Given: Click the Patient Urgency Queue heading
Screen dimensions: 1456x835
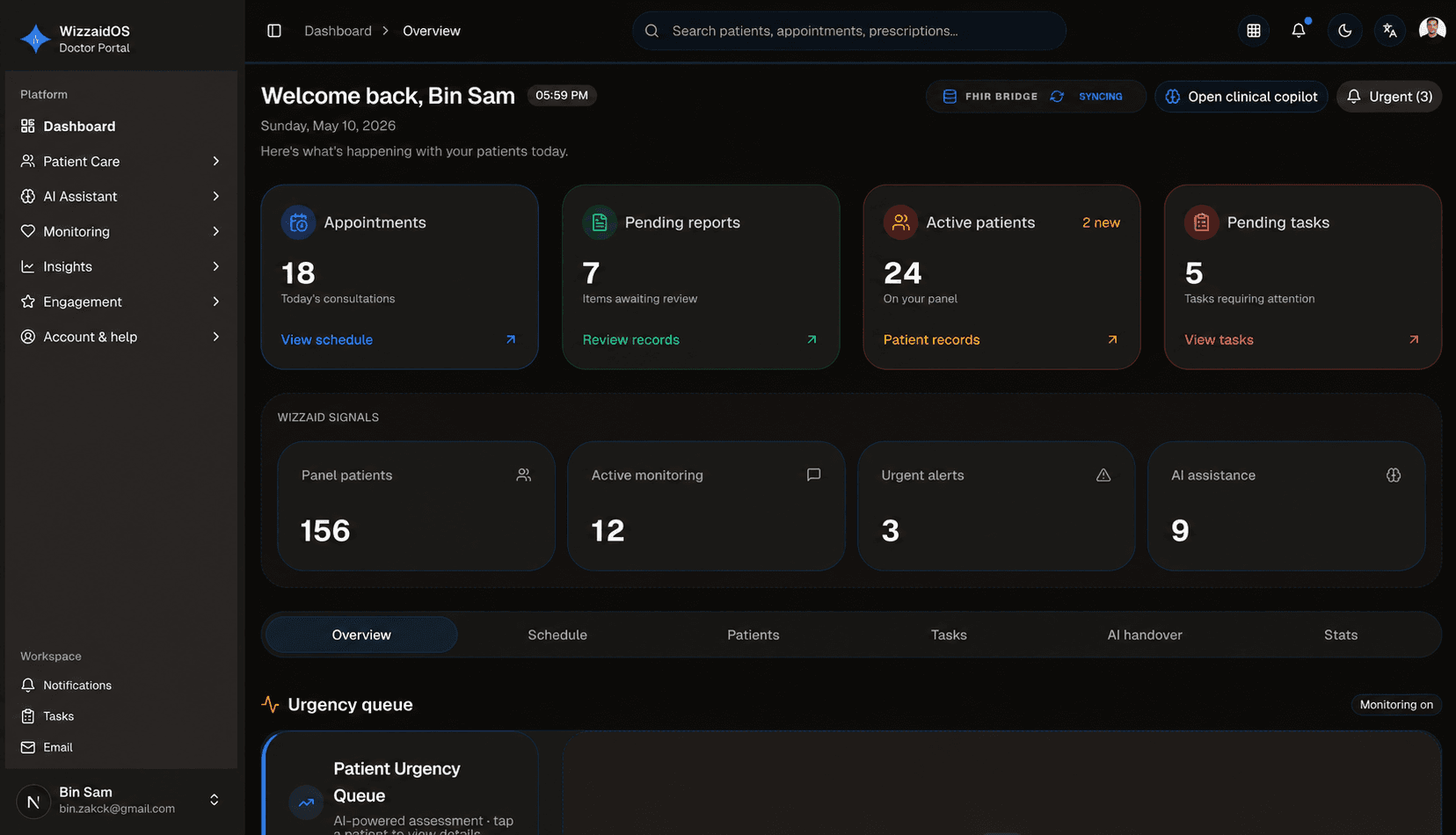Looking at the screenshot, I should 397,781.
